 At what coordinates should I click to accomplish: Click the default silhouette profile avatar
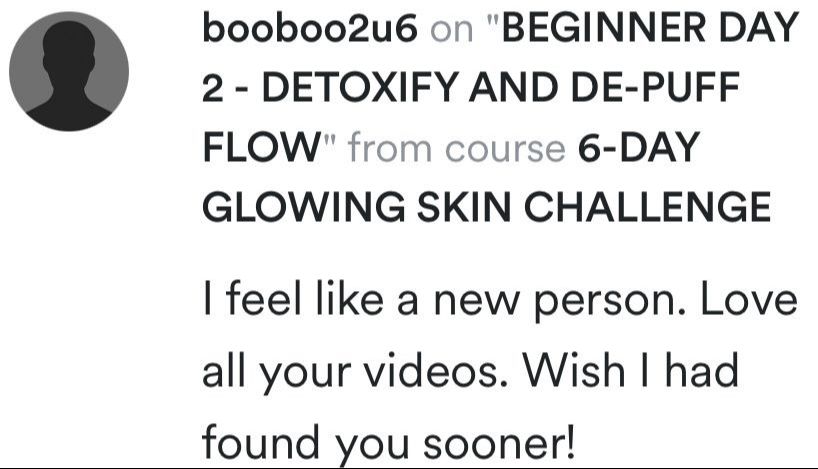click(69, 71)
